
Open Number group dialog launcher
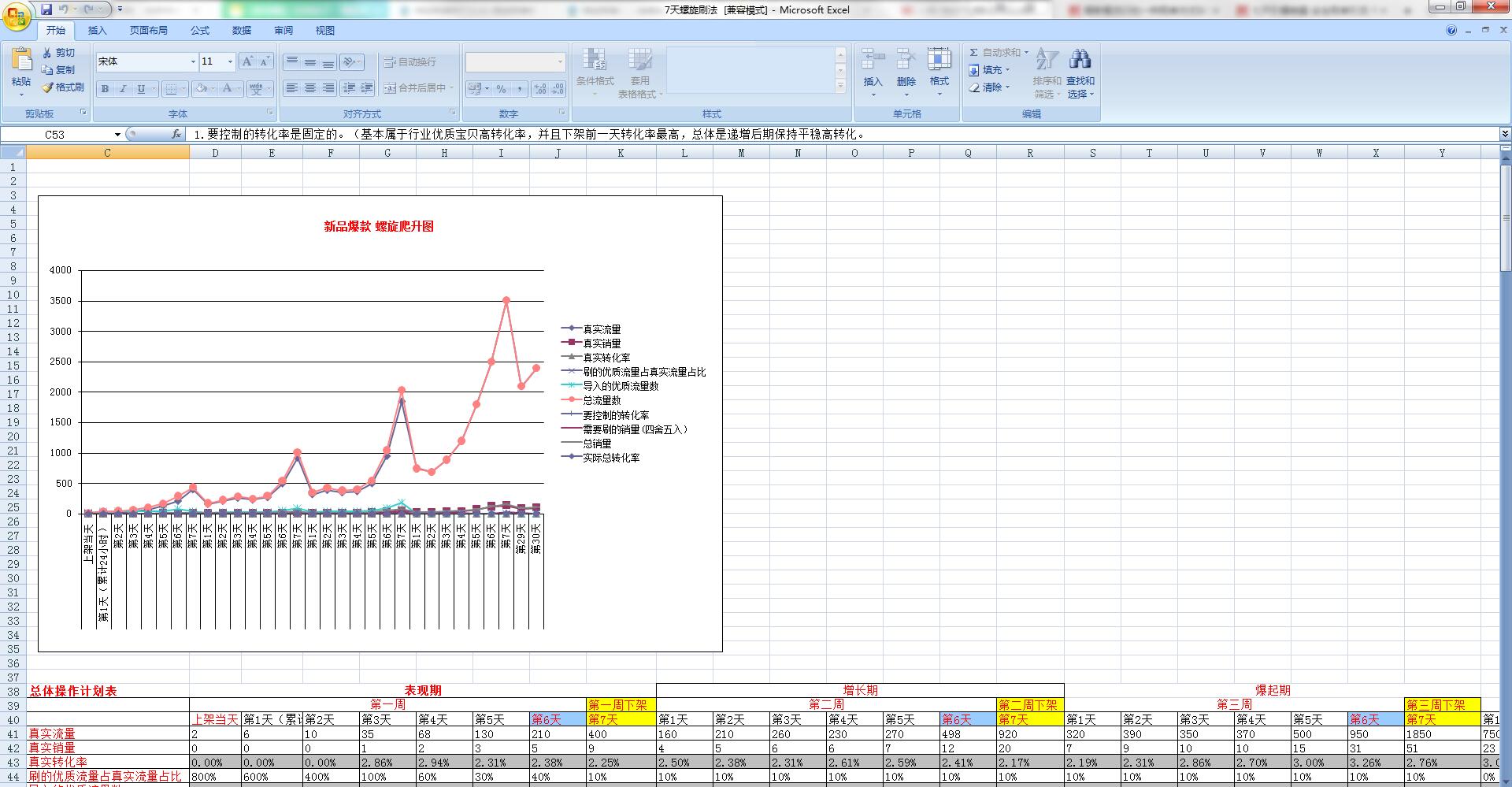(x=561, y=113)
